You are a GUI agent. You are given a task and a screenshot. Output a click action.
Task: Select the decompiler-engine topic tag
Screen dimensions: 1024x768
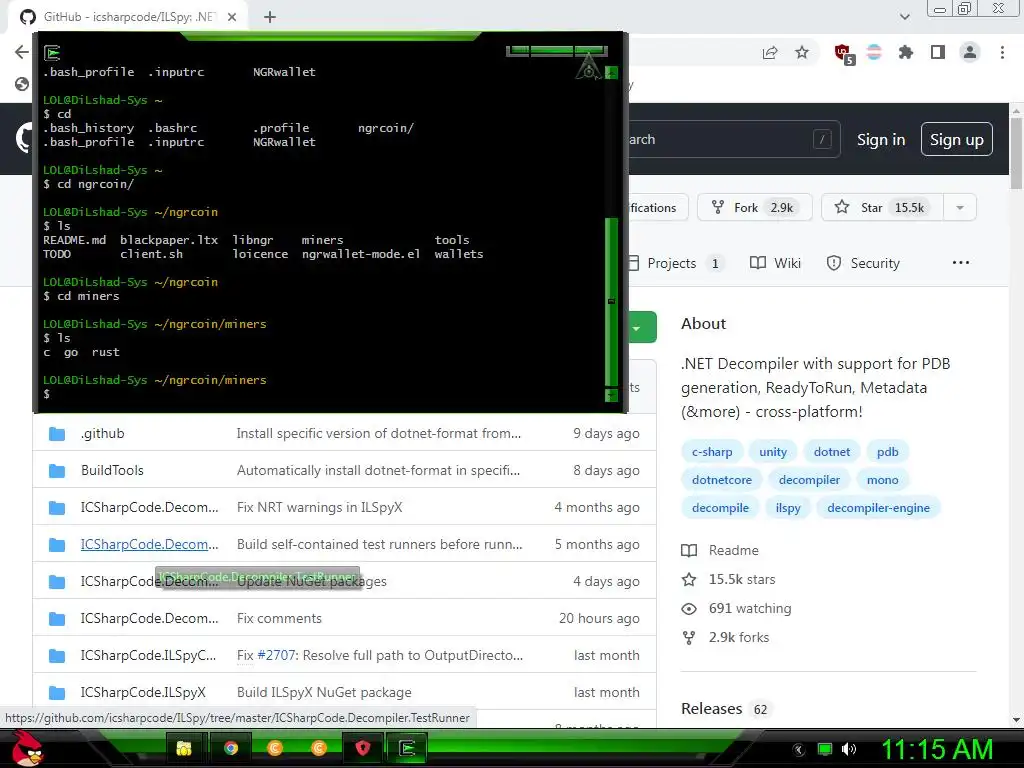[878, 508]
